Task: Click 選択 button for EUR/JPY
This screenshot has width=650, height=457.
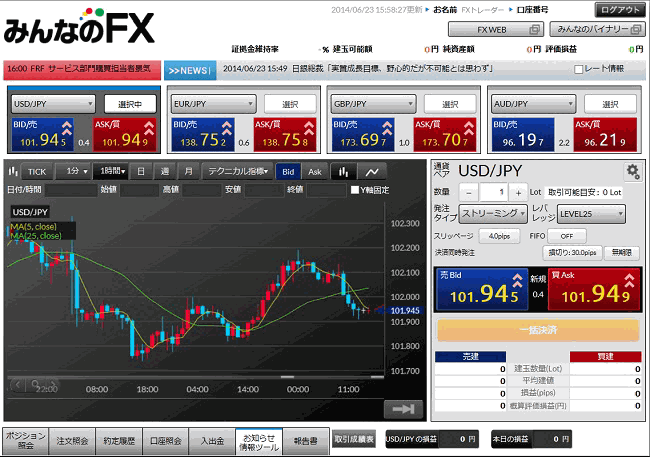Action: tap(290, 104)
